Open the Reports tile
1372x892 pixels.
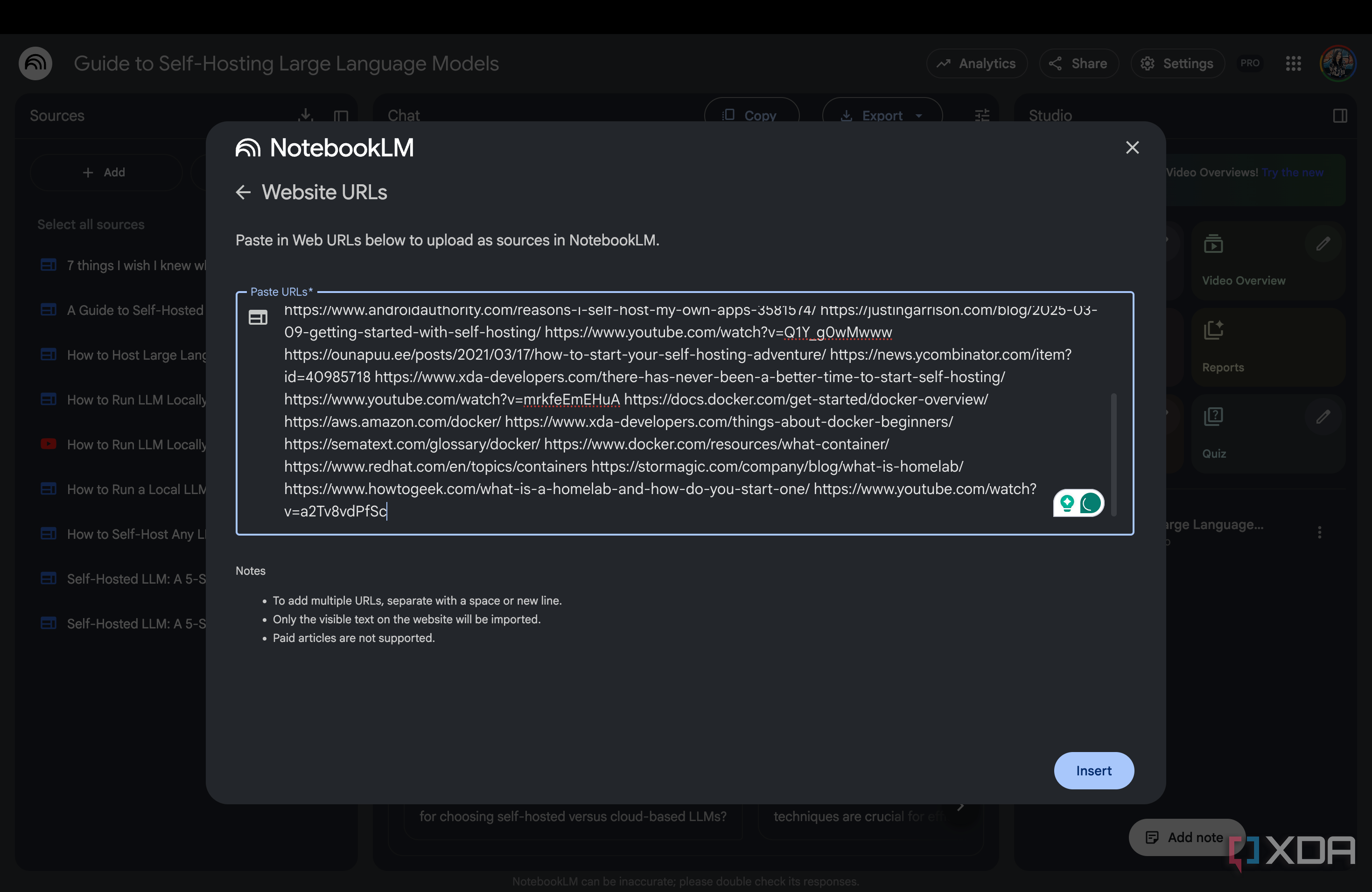1268,347
